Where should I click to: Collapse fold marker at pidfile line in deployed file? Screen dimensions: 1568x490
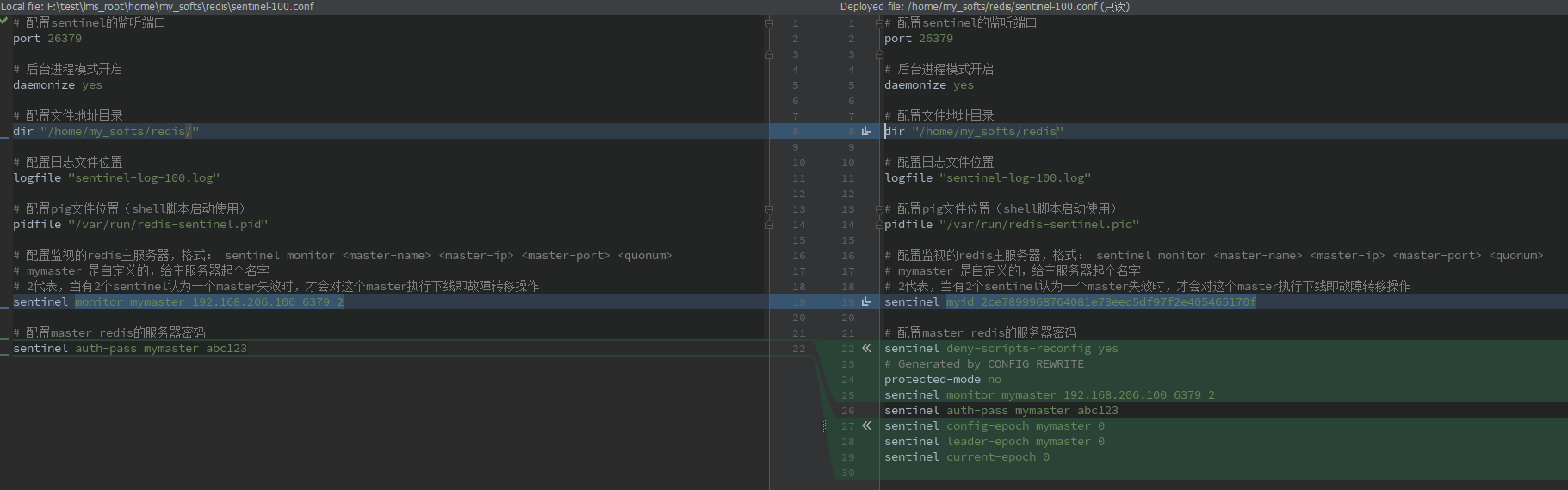click(879, 225)
